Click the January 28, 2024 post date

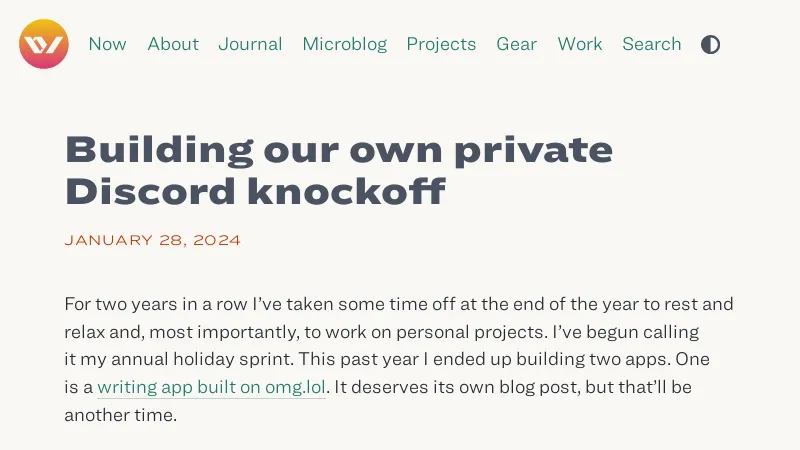pos(152,241)
